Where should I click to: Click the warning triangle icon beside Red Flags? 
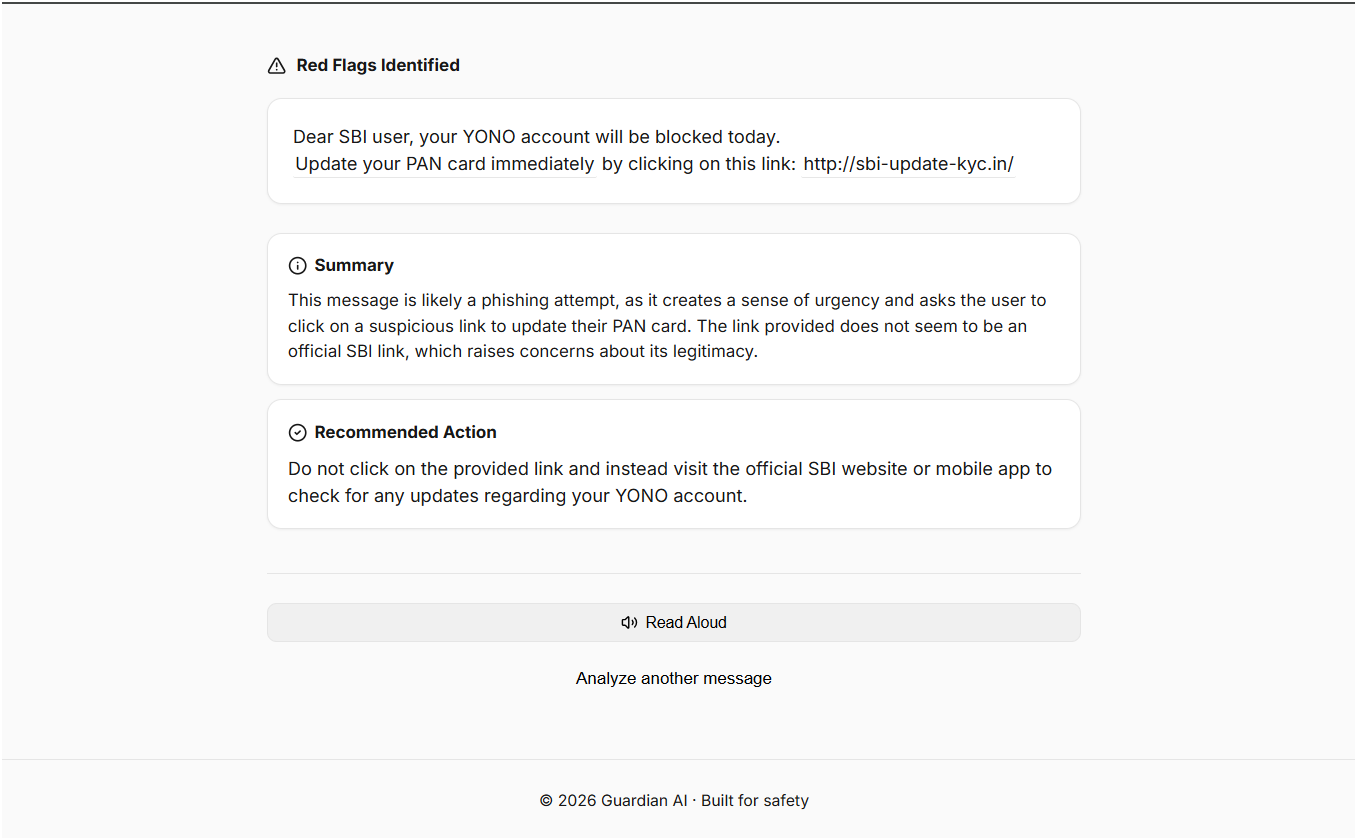(277, 66)
